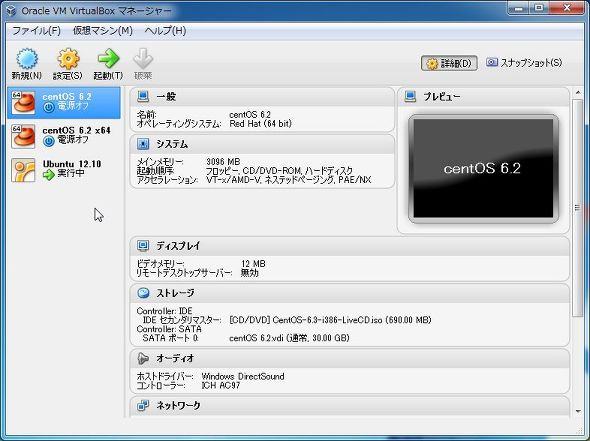Click the centOS 6.2.vdi disk entry
This screenshot has height=441, width=590.
(x=289, y=338)
